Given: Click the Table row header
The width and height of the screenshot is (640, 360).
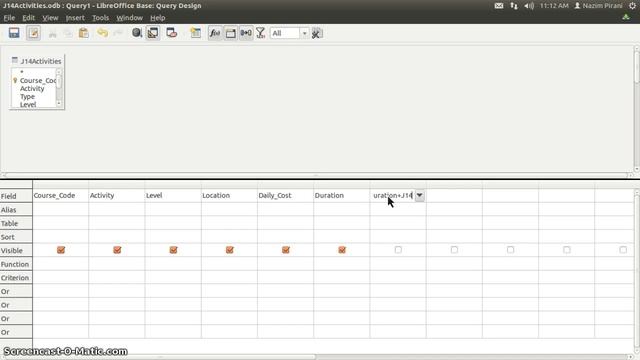Looking at the screenshot, I should pos(16,223).
